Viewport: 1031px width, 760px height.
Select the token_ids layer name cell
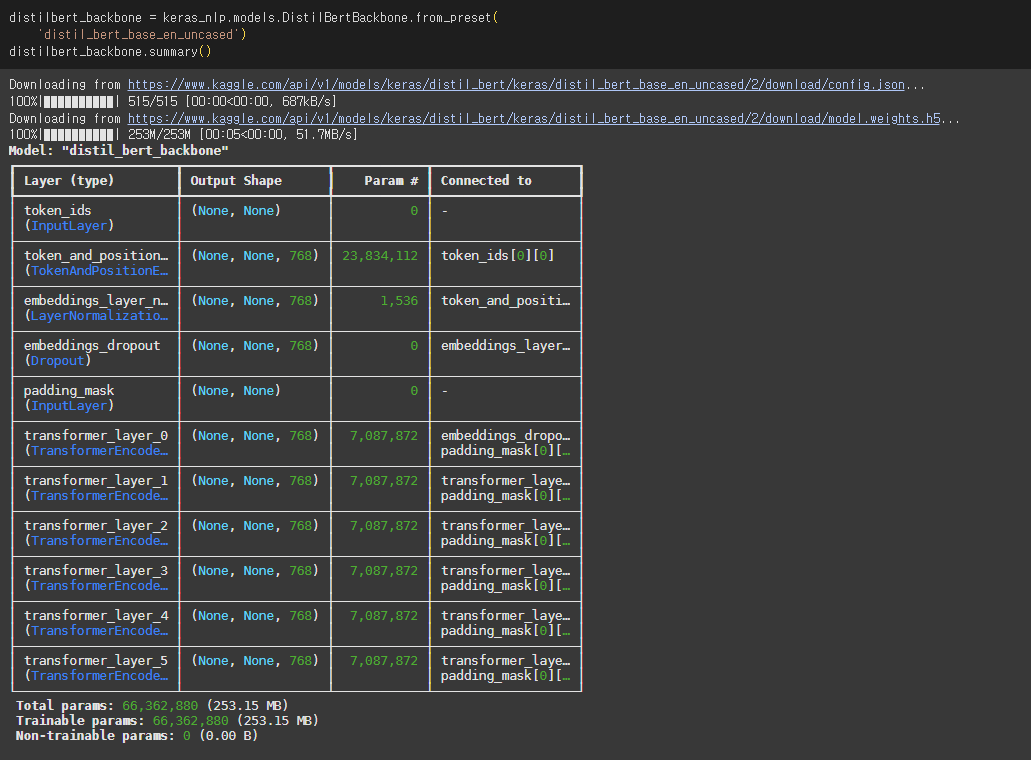click(95, 218)
